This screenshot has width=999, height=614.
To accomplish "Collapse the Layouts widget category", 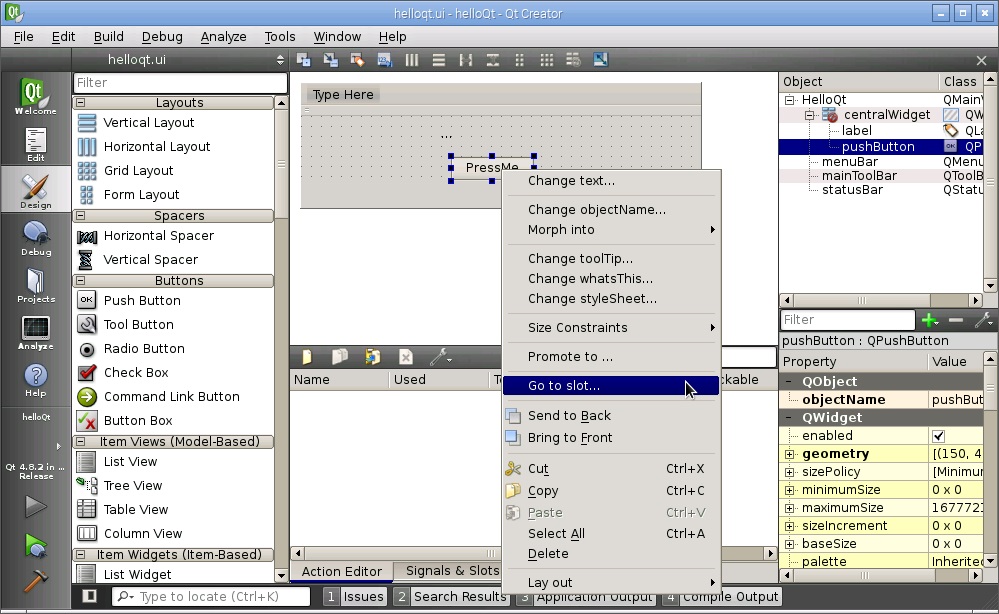I will pyautogui.click(x=81, y=103).
